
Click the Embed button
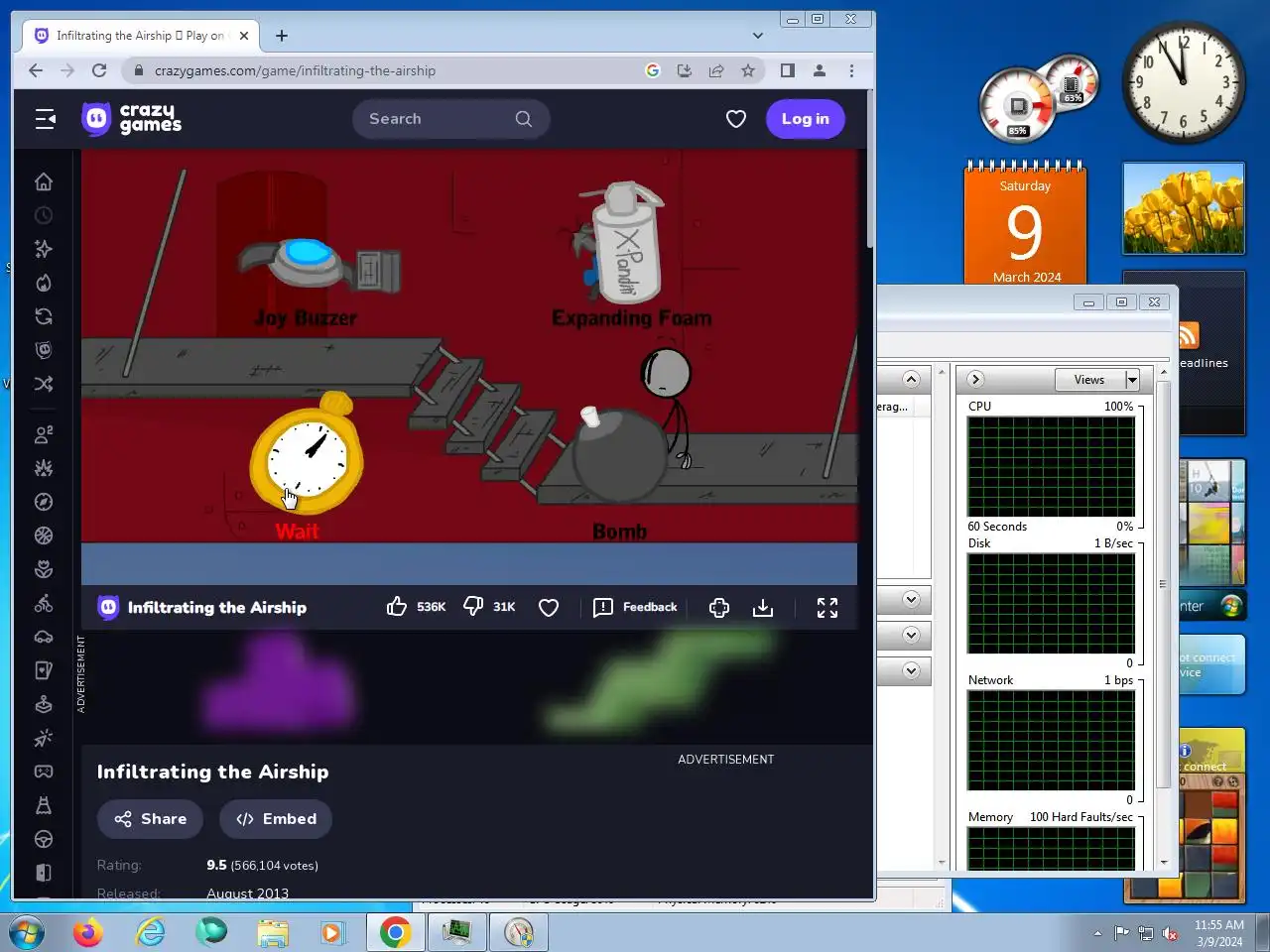pos(276,819)
